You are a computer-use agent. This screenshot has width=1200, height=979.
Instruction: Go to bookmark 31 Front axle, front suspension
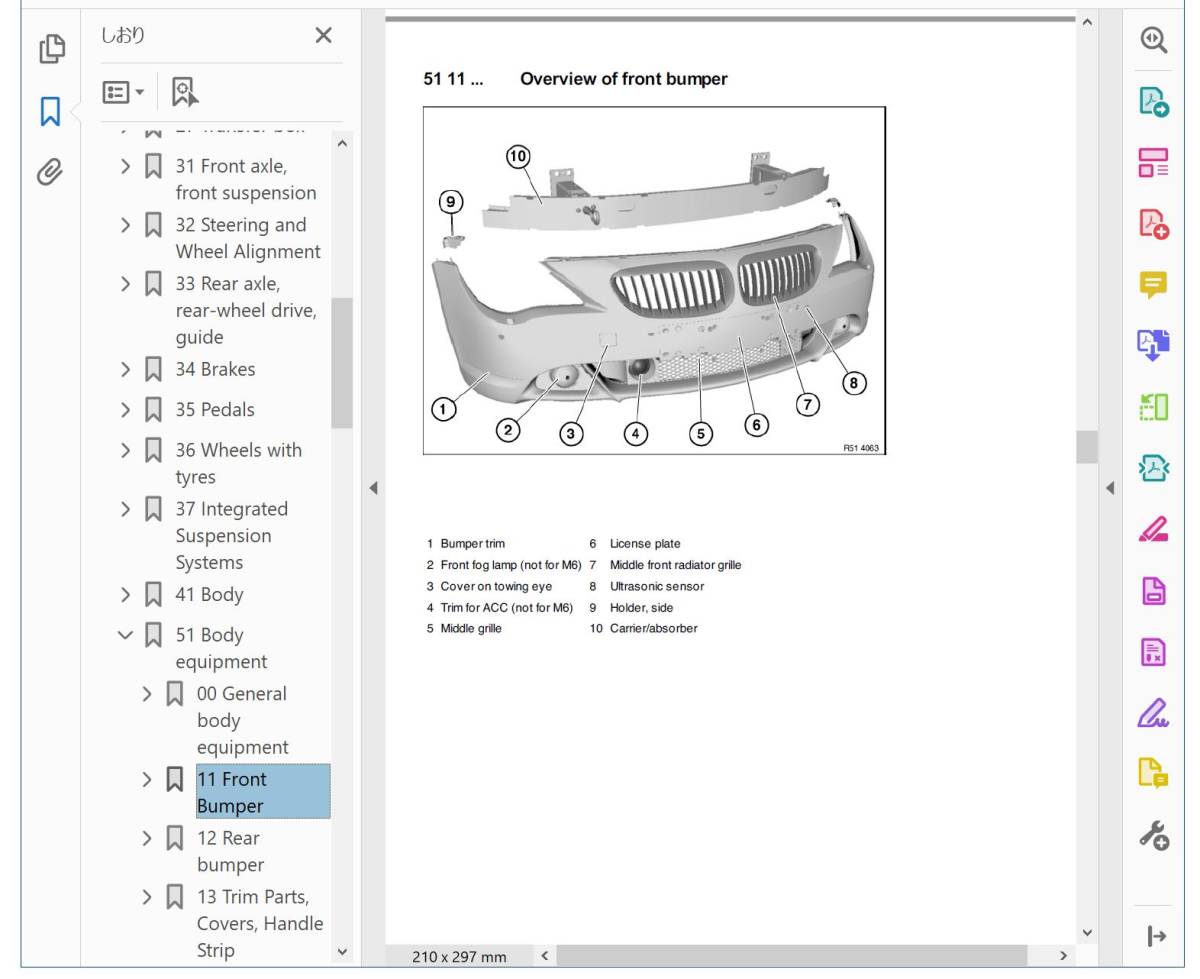246,179
